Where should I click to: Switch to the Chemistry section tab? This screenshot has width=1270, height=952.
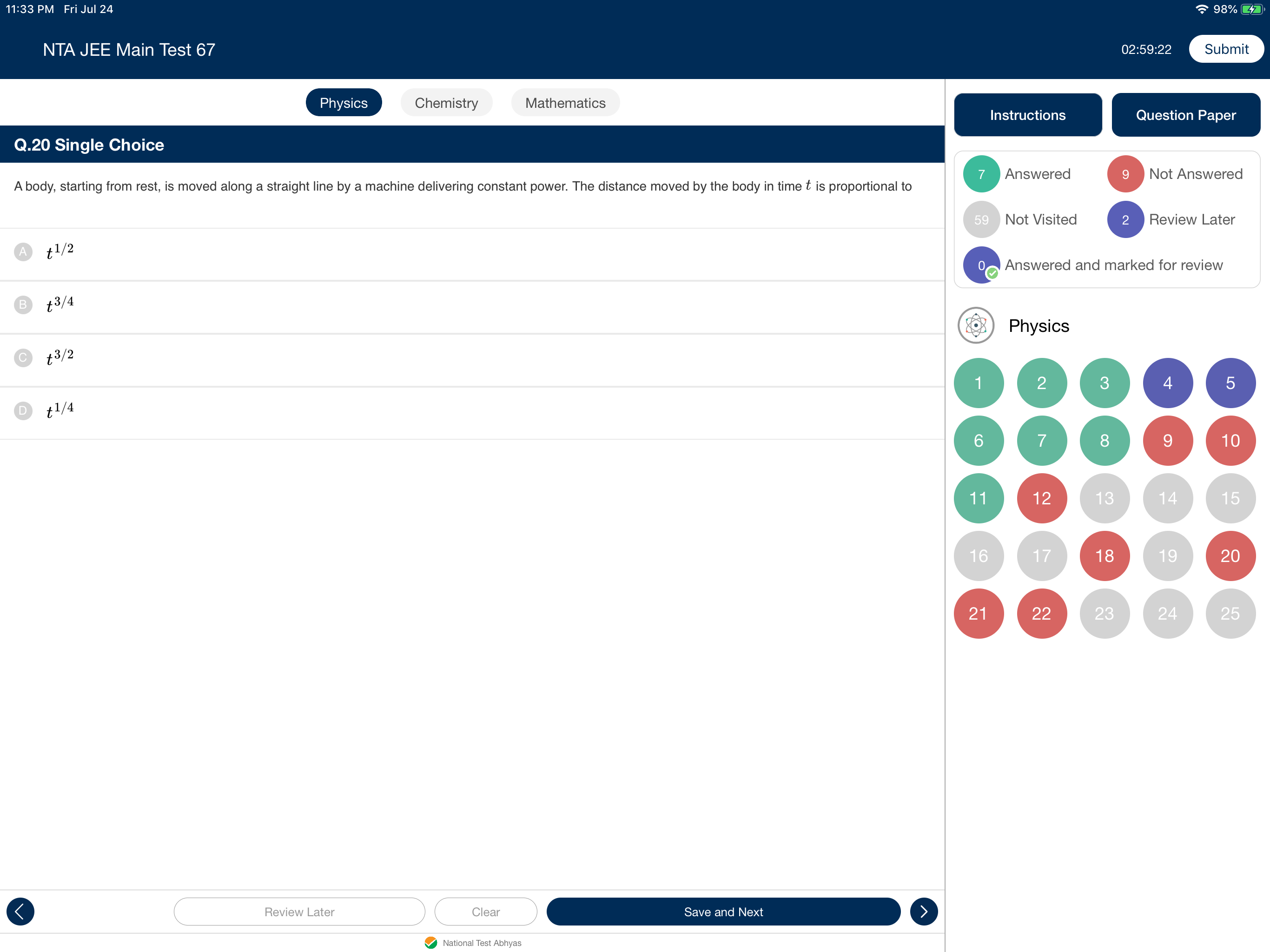click(x=446, y=103)
